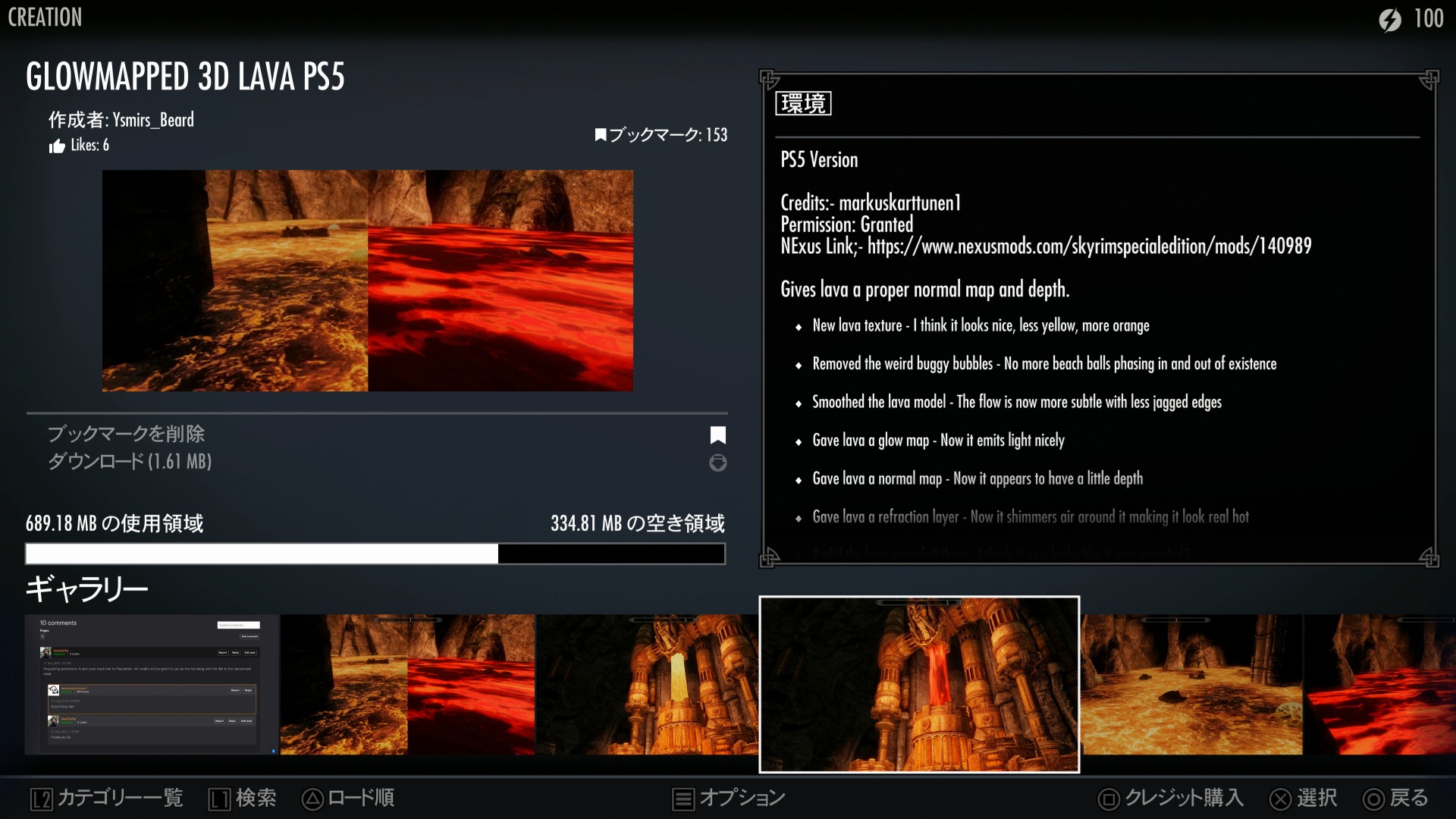The width and height of the screenshot is (1456, 819).
Task: Click the thumbs-up Likes icon
Action: [x=57, y=146]
